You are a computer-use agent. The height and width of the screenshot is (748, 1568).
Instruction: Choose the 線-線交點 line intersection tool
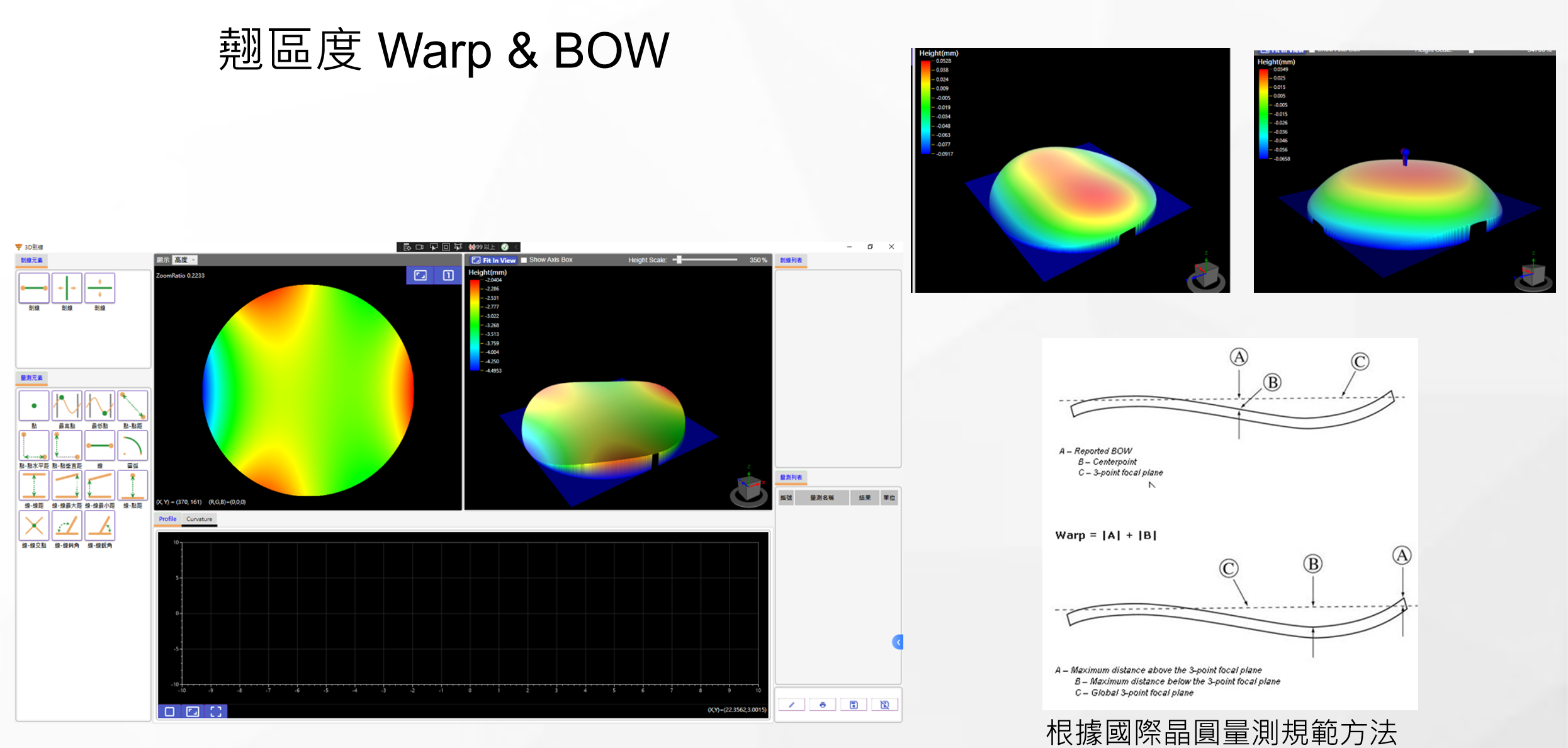tap(34, 525)
